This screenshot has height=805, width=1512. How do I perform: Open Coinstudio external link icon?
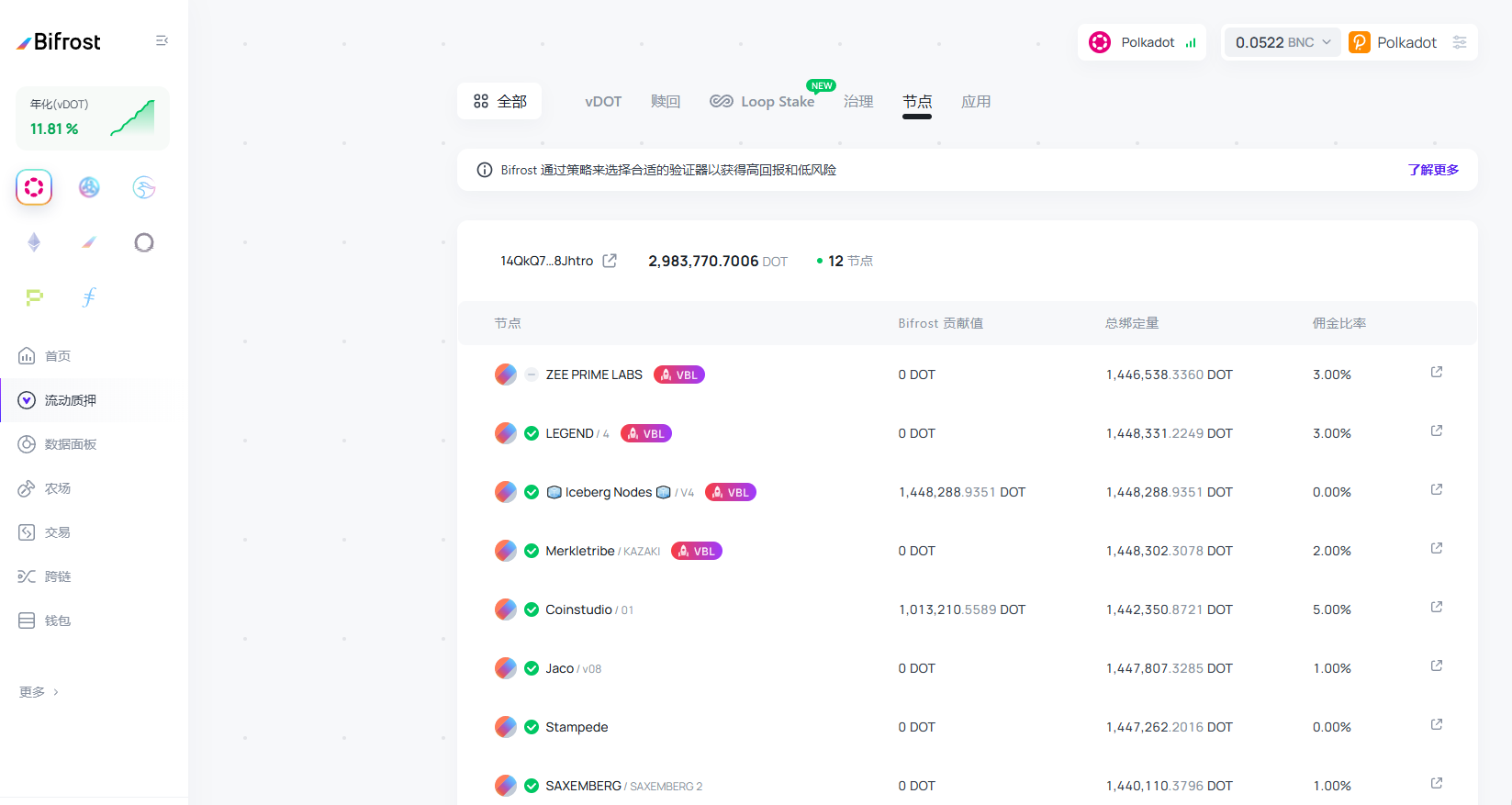click(x=1437, y=607)
